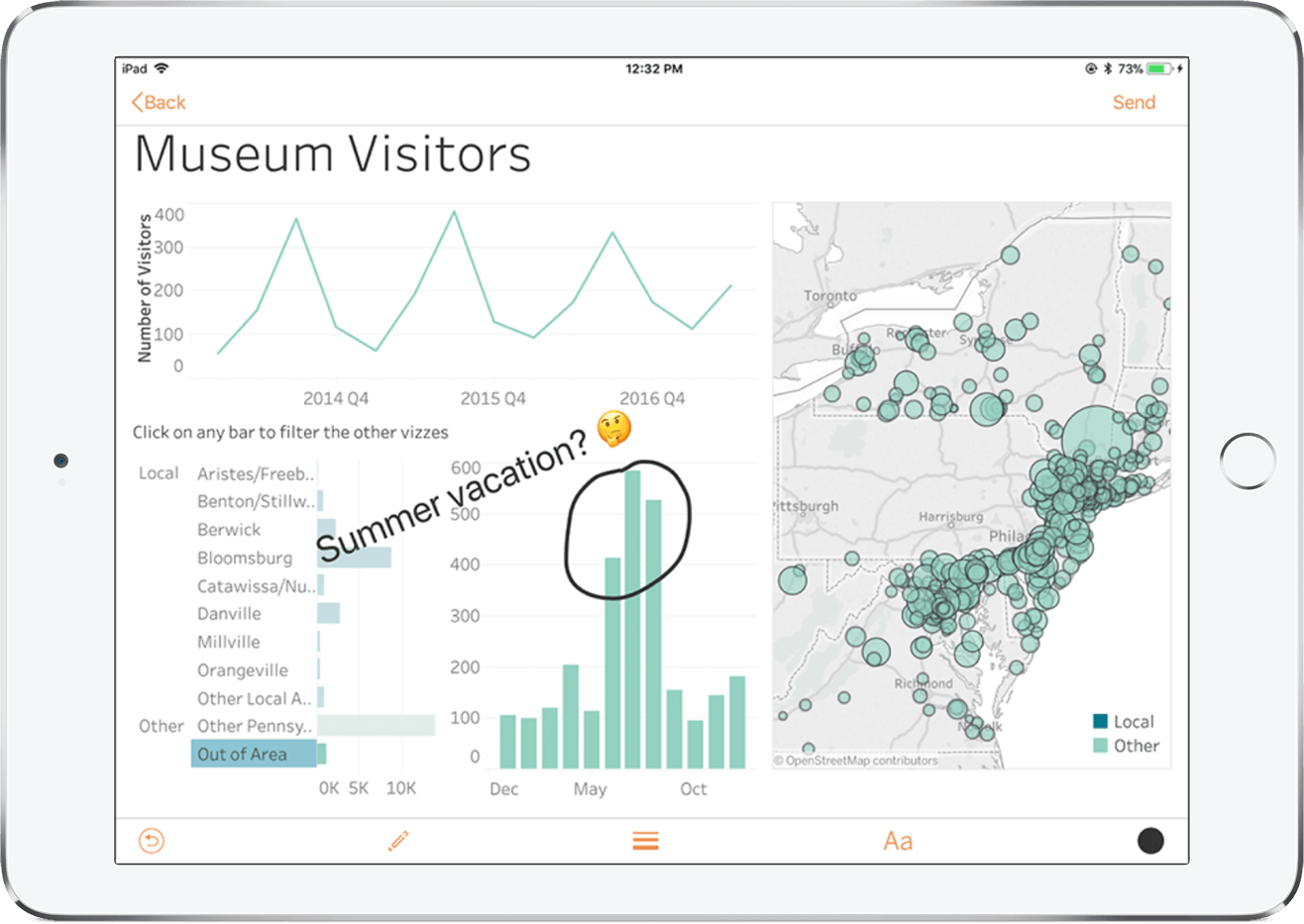The width and height of the screenshot is (1304, 924).
Task: Tap the Send button
Action: pyautogui.click(x=1134, y=102)
